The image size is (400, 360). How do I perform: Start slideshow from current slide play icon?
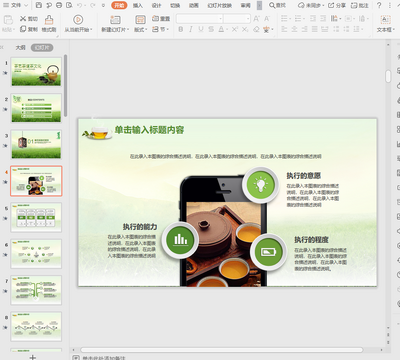click(78, 20)
